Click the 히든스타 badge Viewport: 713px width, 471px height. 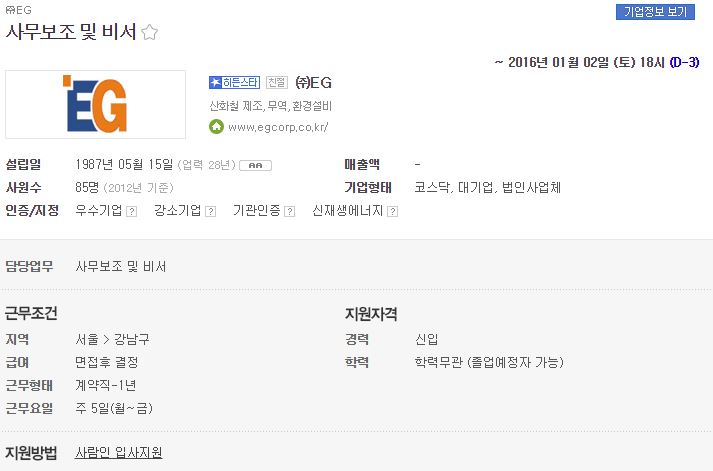234,82
